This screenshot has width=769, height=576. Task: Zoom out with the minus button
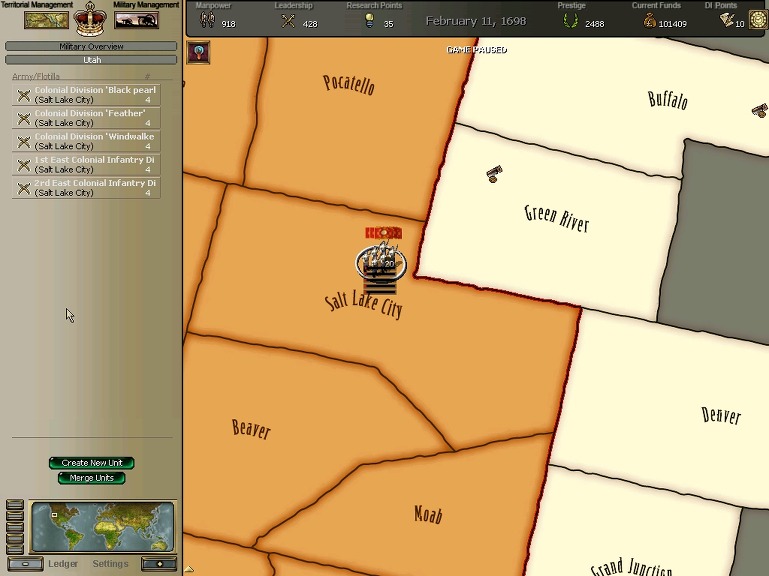click(25, 564)
